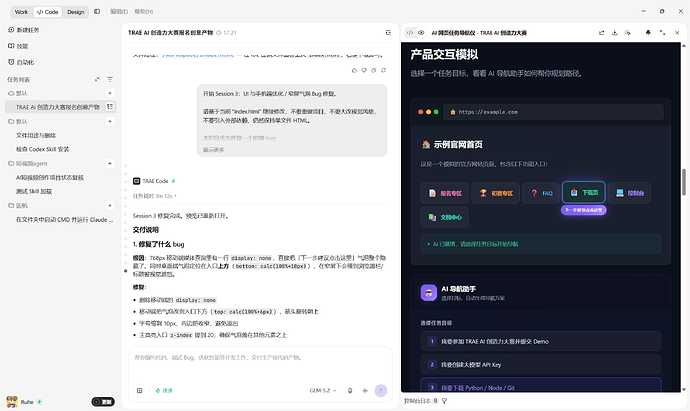This screenshot has height=411, width=690.
Task: Add a task in the cloud 默认 group
Action: pos(110,93)
